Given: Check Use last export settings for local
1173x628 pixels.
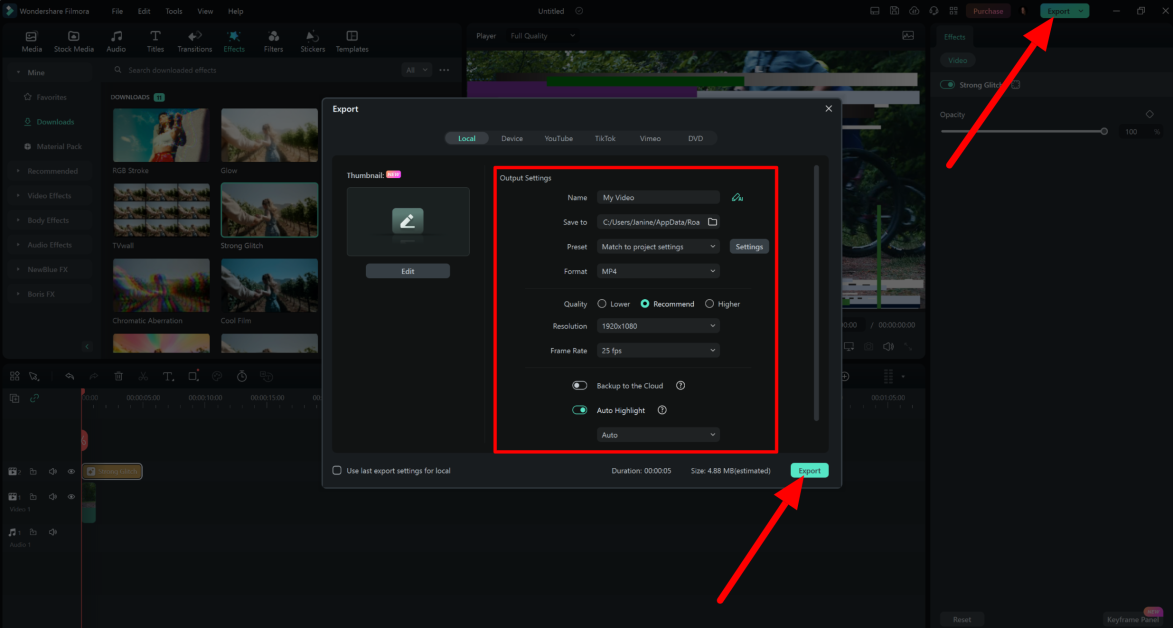Looking at the screenshot, I should point(337,470).
